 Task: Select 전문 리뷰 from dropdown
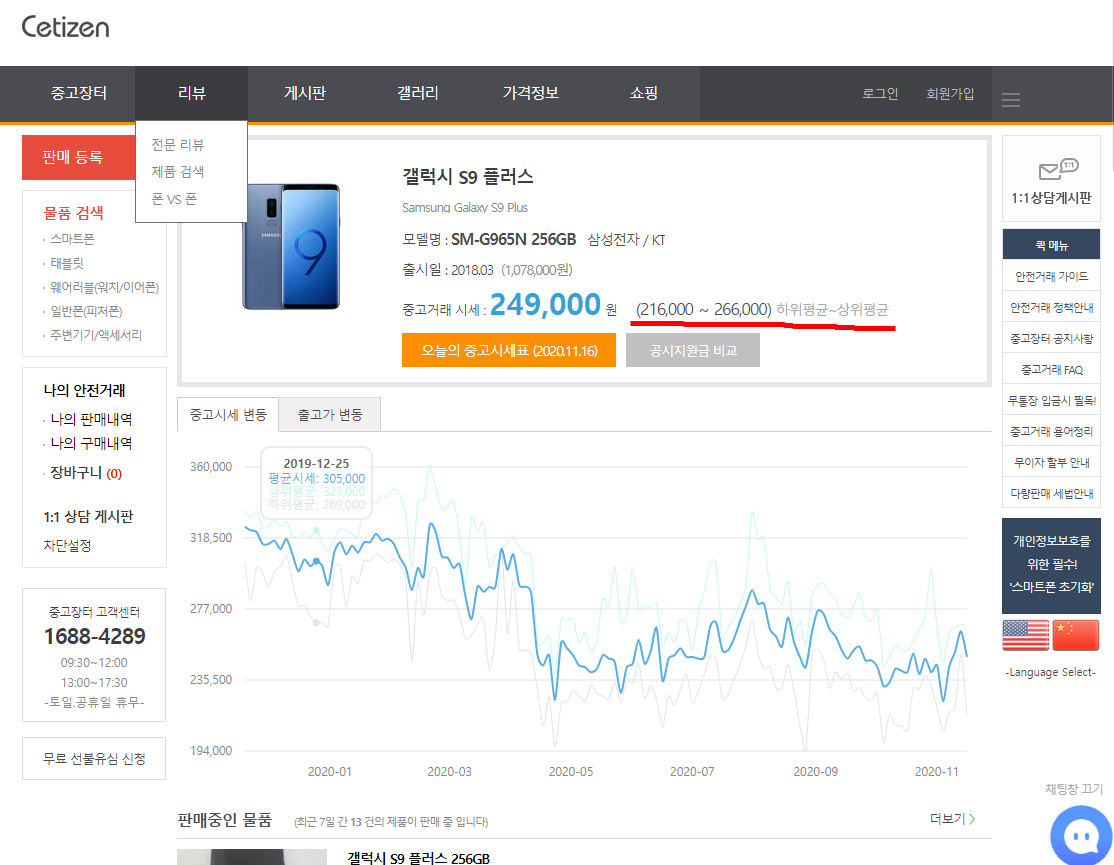178,145
